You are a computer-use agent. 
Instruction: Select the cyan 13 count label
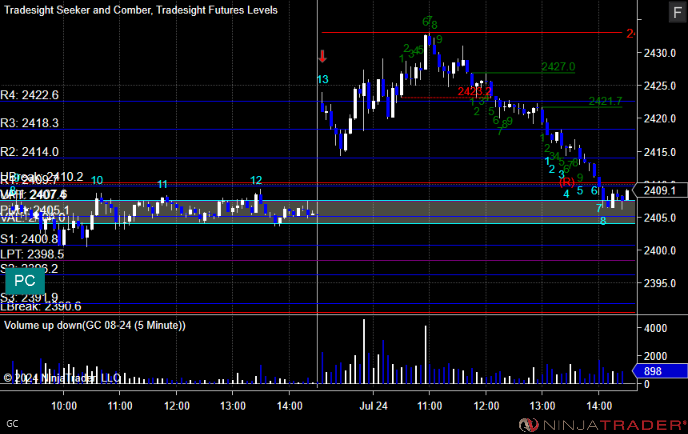pyautogui.click(x=322, y=79)
